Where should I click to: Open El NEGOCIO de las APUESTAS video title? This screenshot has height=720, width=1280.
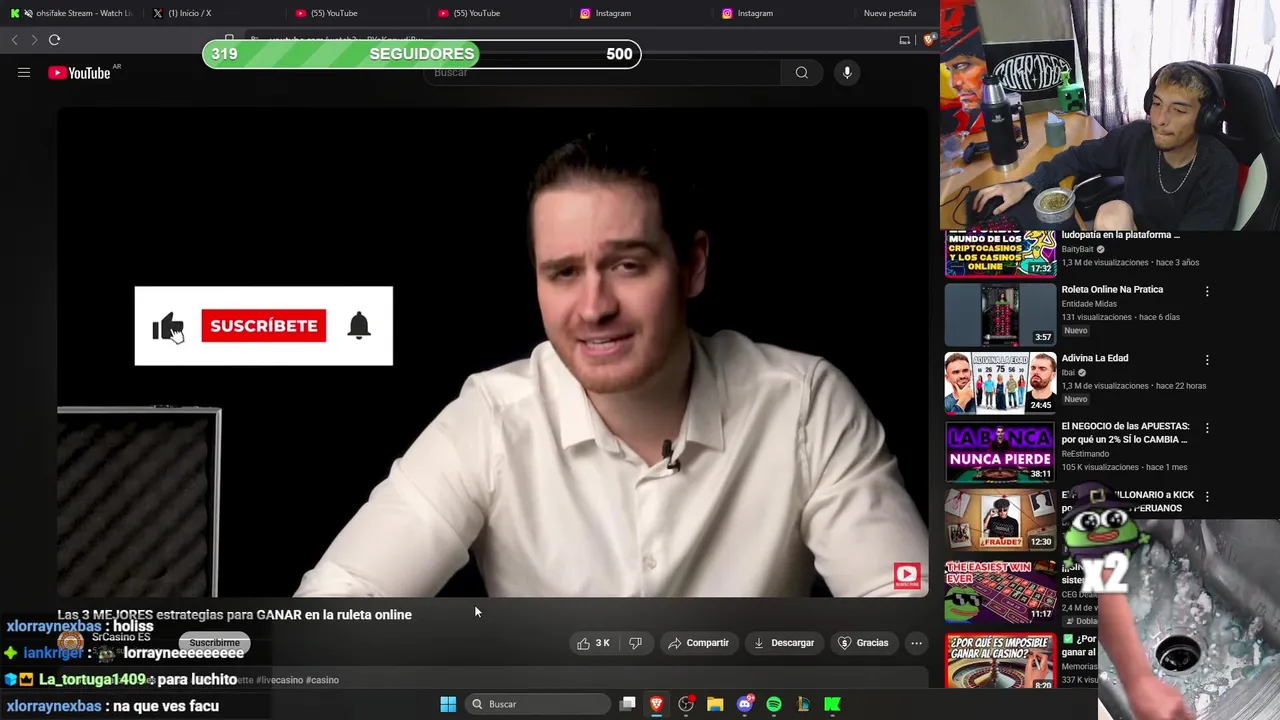1125,433
